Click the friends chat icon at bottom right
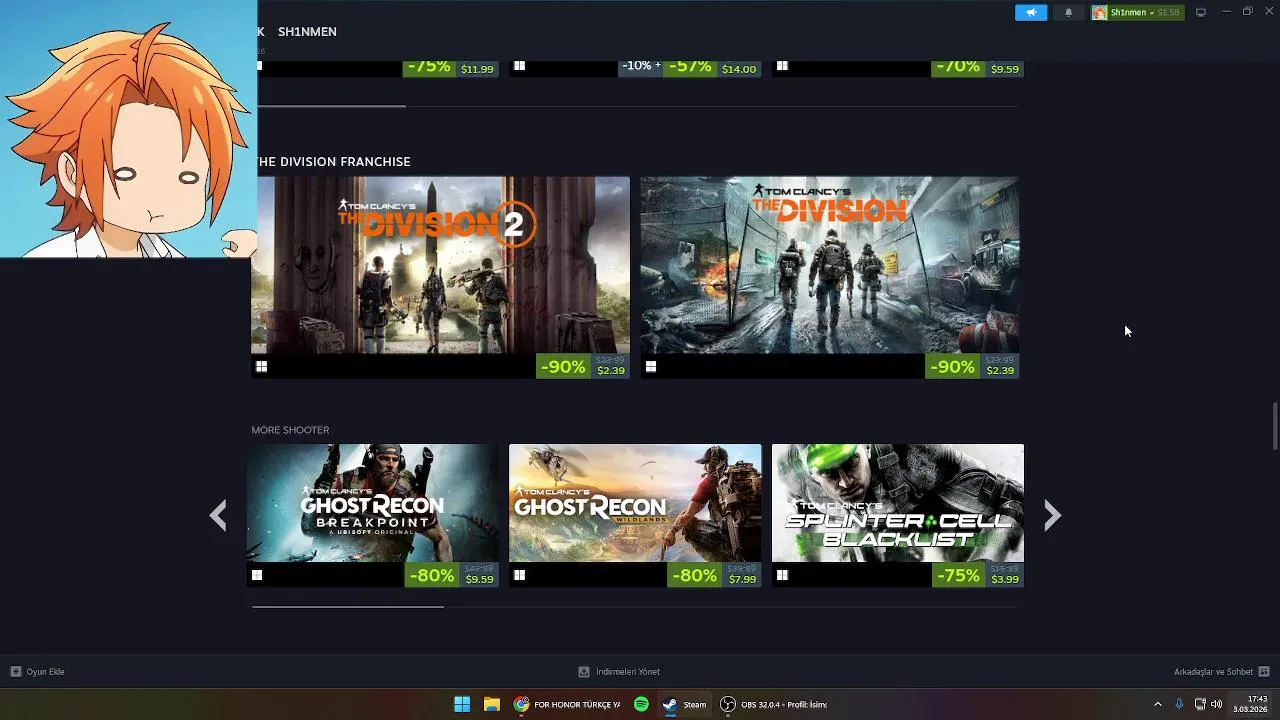This screenshot has width=1280, height=720. [1264, 672]
